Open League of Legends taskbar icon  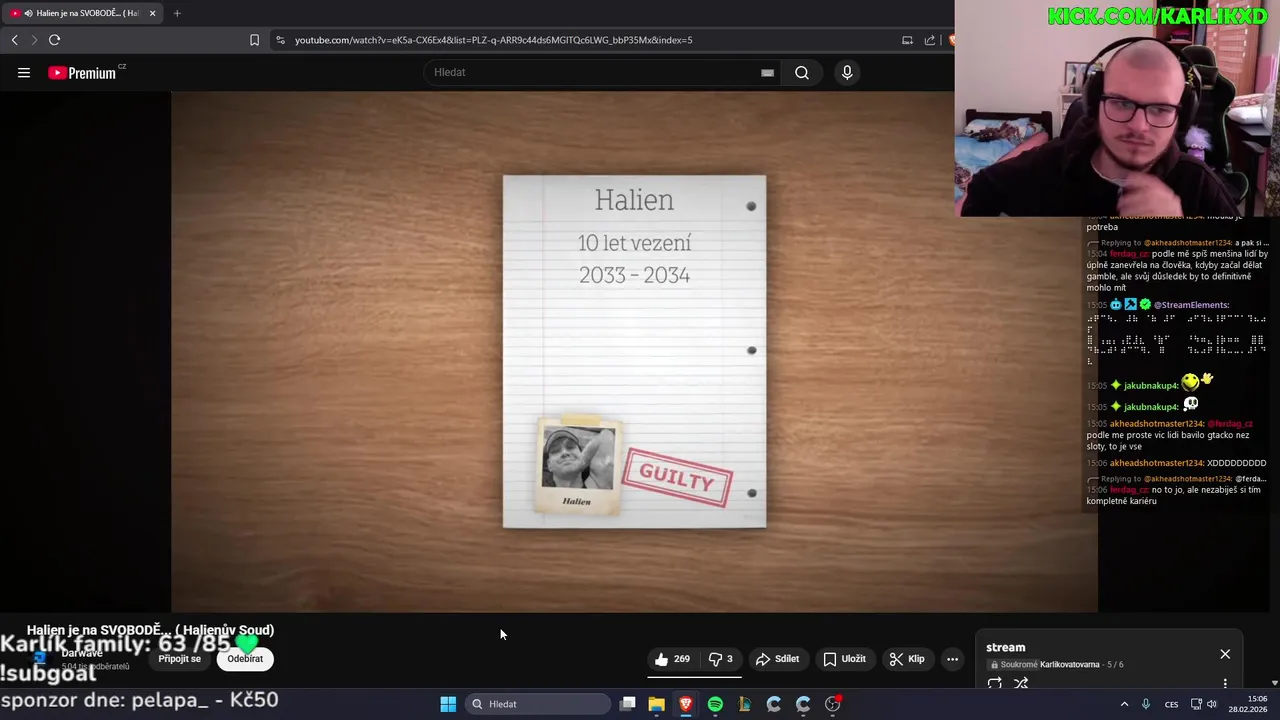click(744, 704)
